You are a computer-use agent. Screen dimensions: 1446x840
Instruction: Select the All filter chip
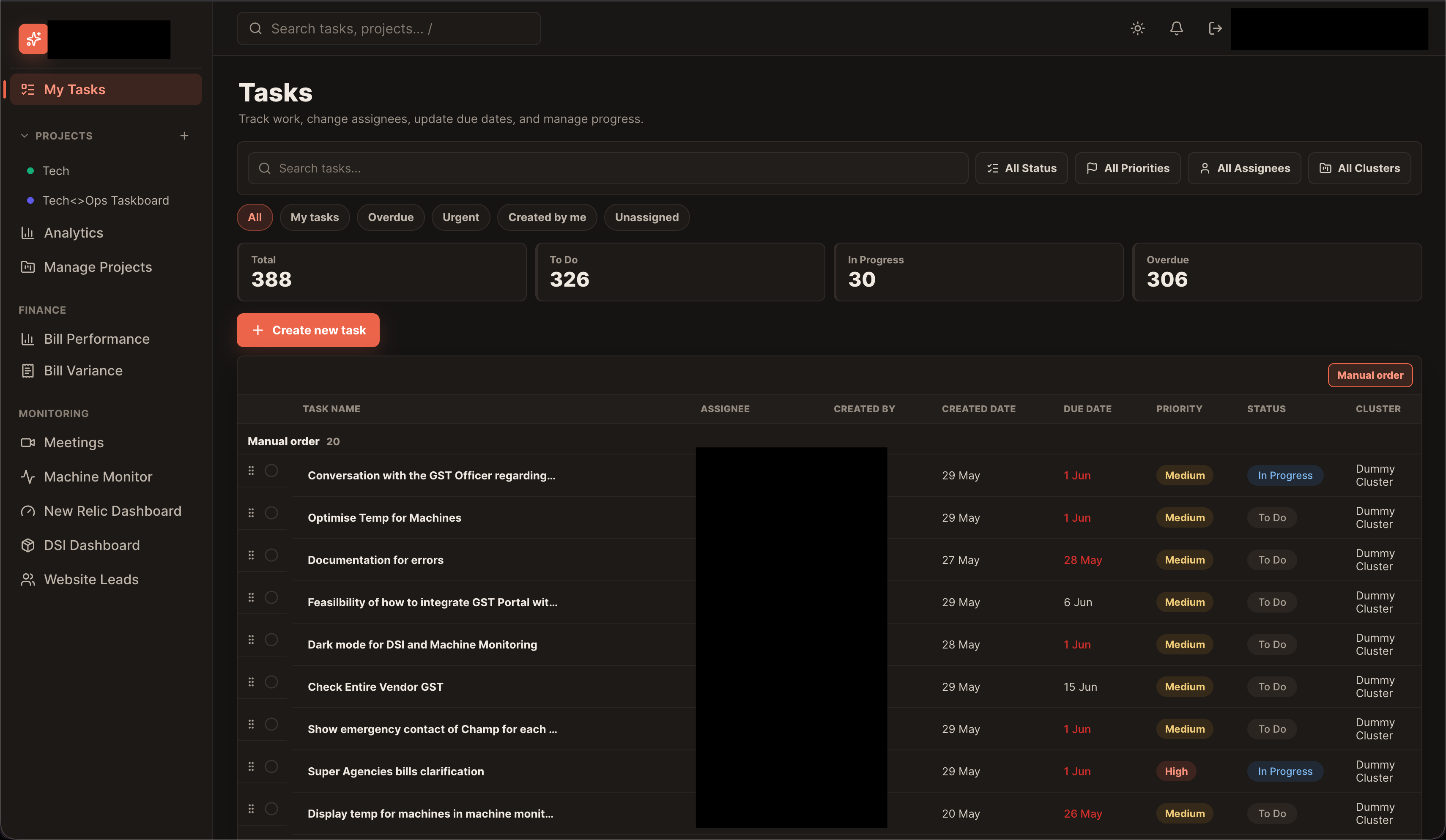(255, 217)
